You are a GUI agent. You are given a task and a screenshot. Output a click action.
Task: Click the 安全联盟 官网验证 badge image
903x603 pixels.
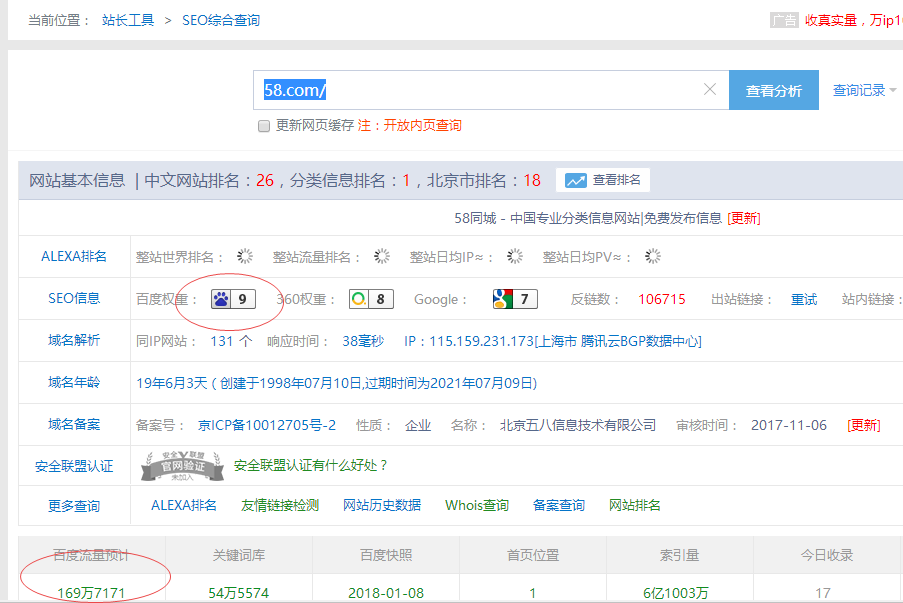tap(182, 465)
